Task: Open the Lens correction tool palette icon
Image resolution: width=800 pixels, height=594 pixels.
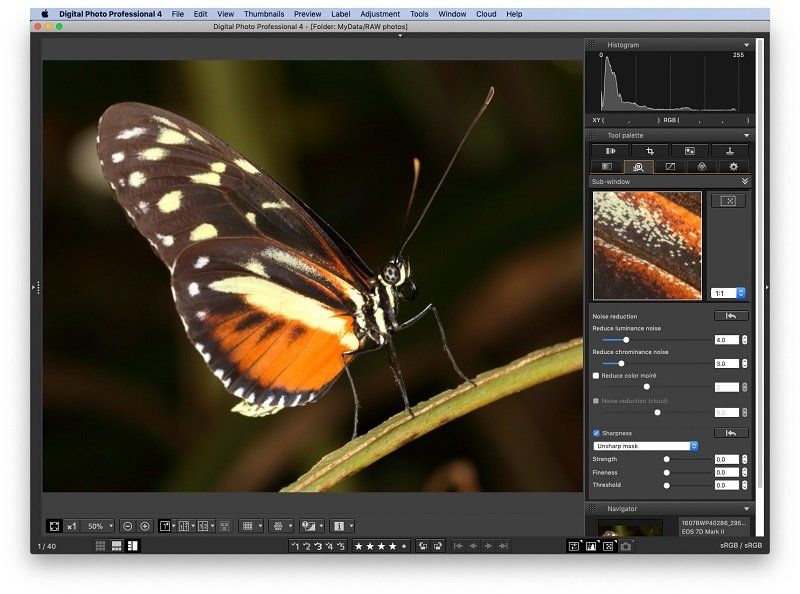Action: (x=703, y=167)
